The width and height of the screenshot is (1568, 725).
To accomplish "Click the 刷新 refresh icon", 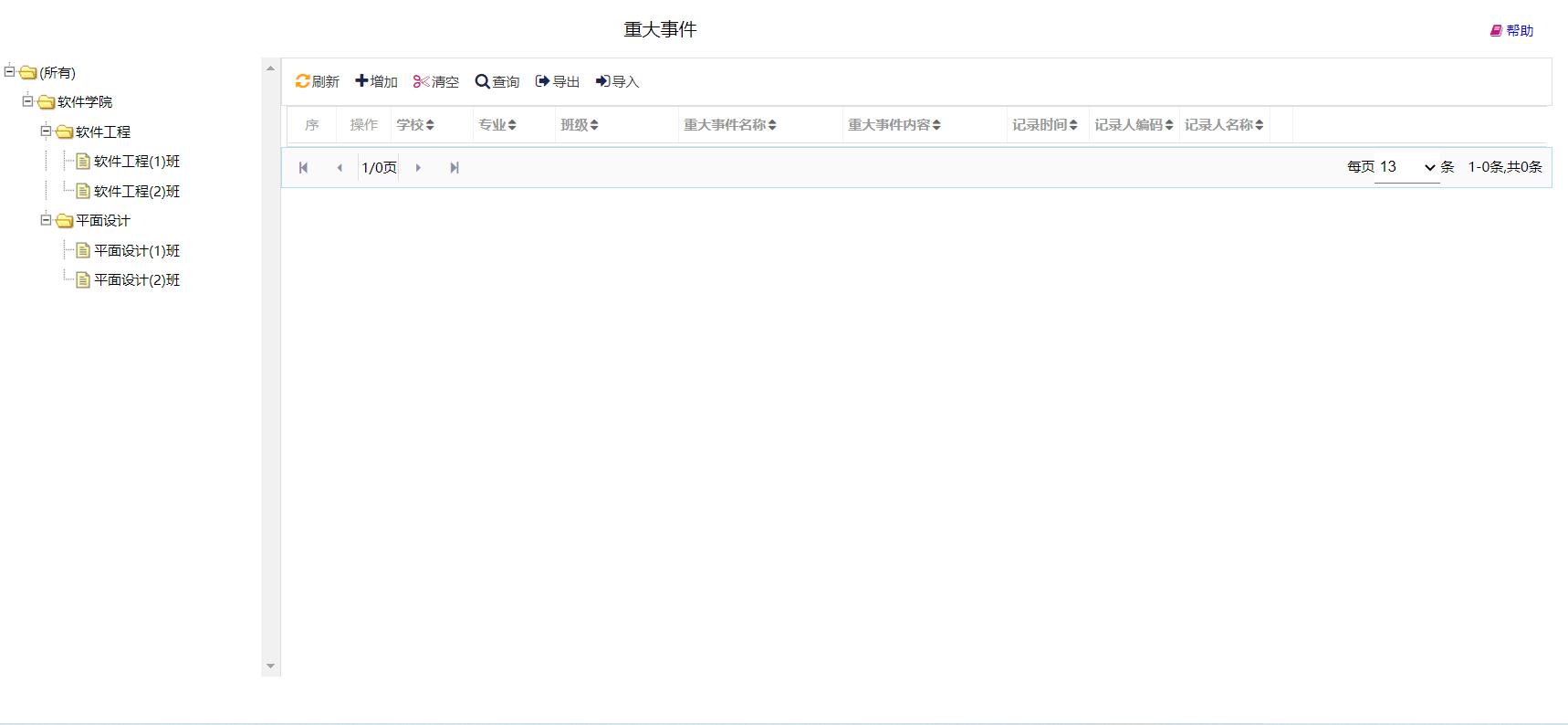I will click(302, 81).
